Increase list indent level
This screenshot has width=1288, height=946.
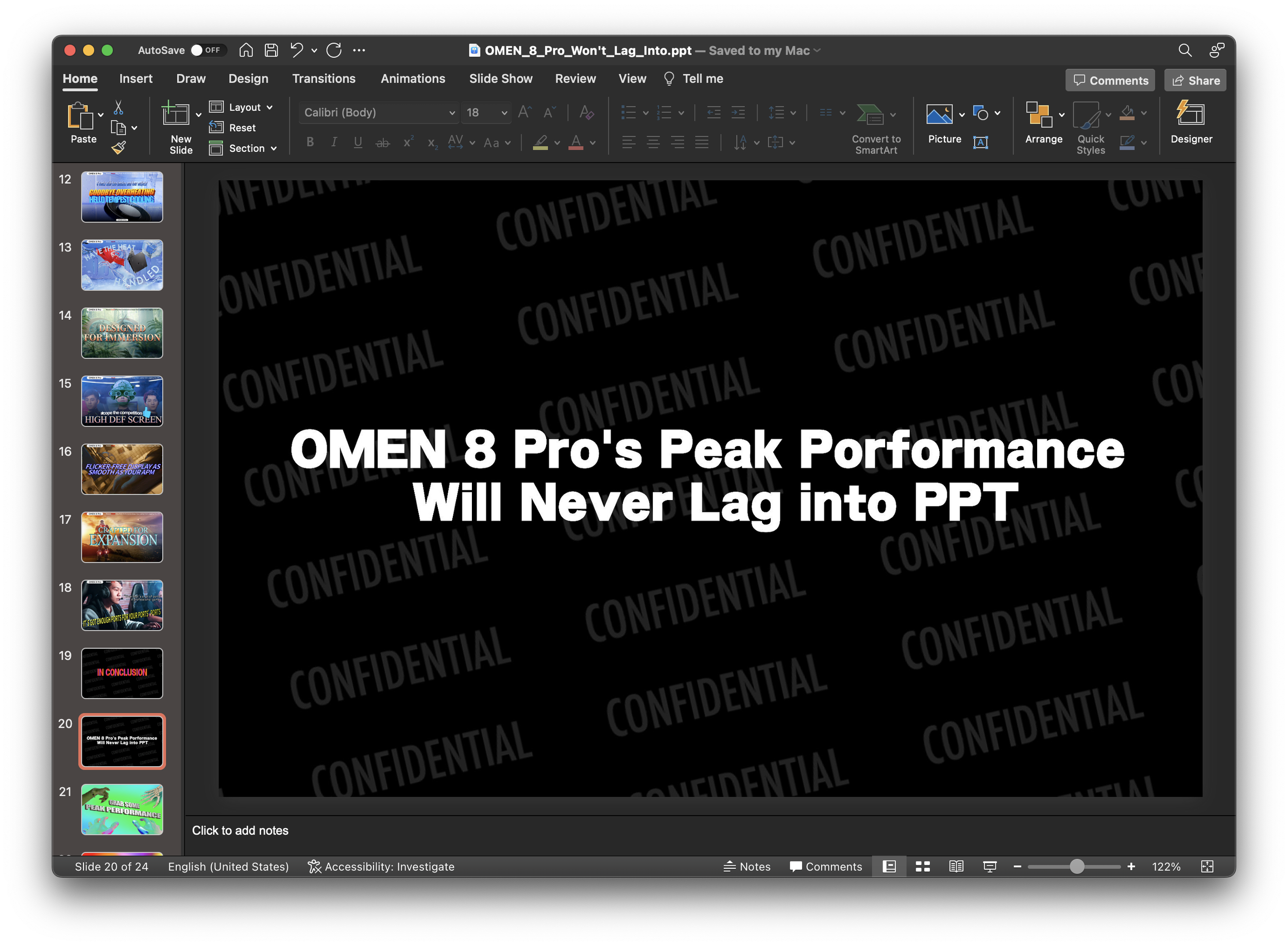(x=738, y=113)
